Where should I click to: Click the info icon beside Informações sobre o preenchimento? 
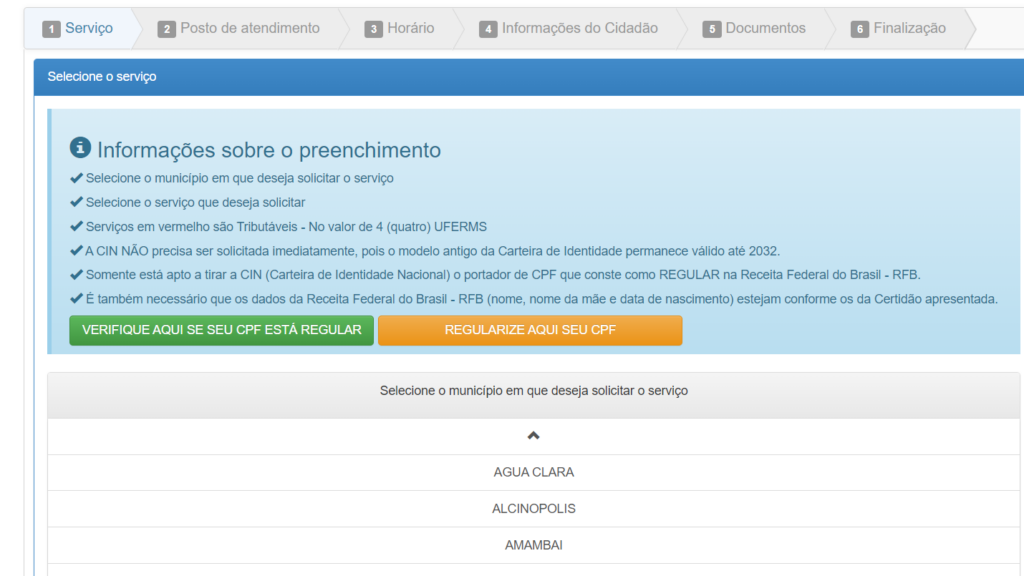[x=80, y=148]
